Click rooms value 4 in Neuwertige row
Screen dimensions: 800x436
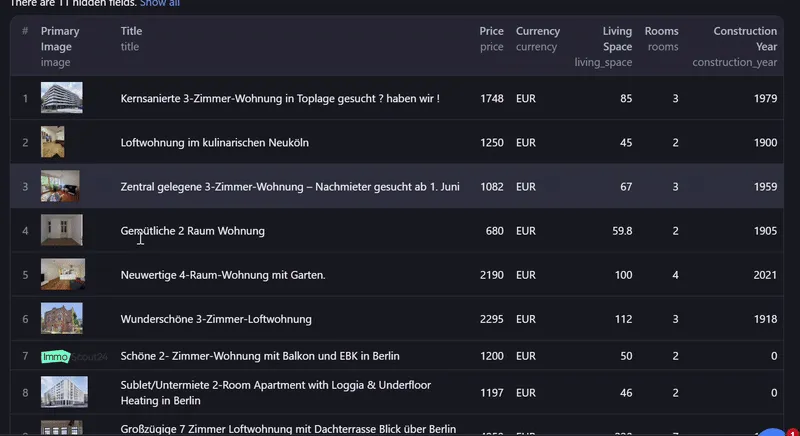[675, 275]
